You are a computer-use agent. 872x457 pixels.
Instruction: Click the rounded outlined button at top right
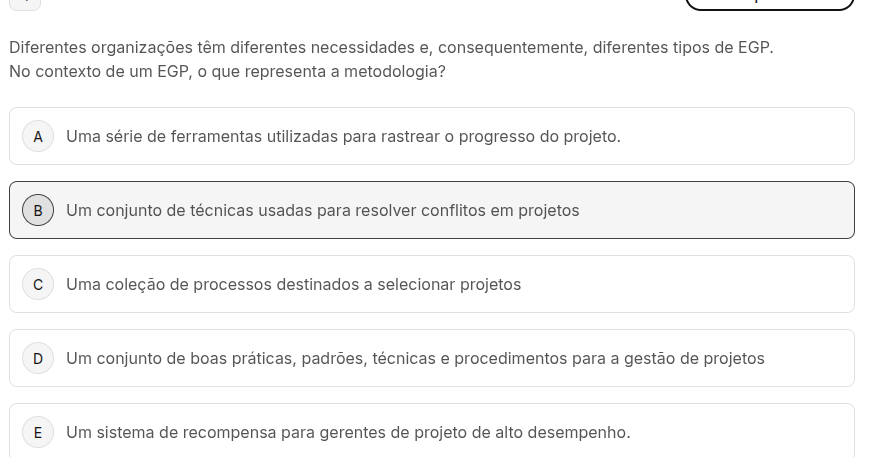770,3
